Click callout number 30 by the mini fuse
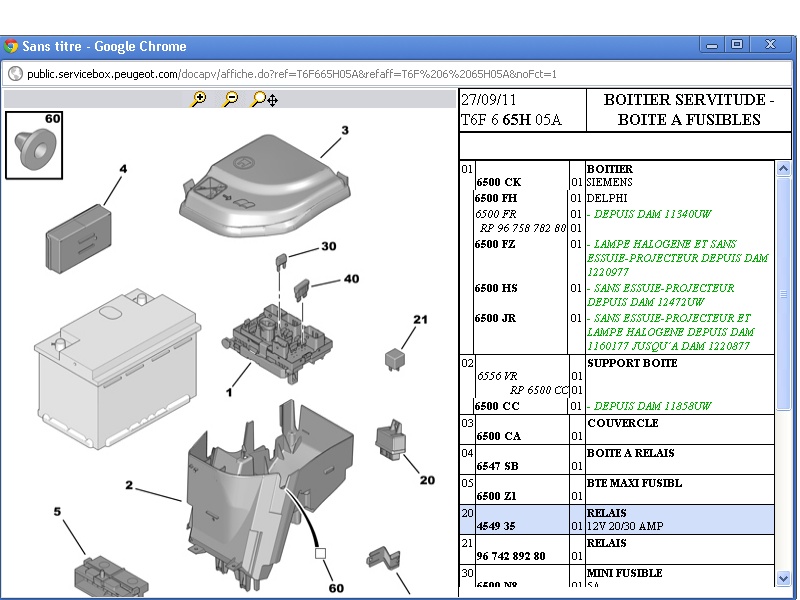 pos(329,246)
